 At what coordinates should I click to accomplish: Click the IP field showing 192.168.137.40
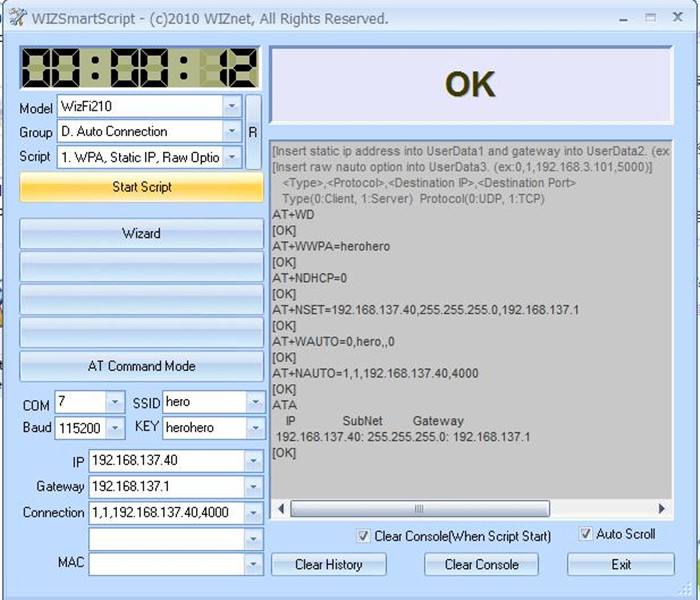(167, 461)
